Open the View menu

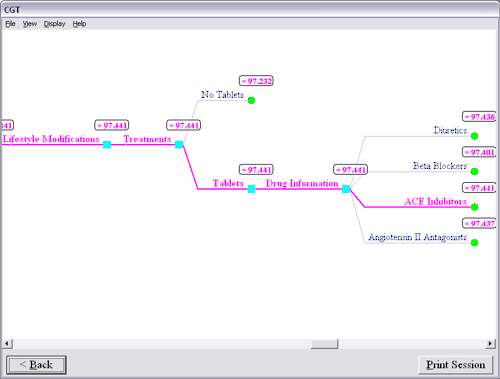[30, 24]
